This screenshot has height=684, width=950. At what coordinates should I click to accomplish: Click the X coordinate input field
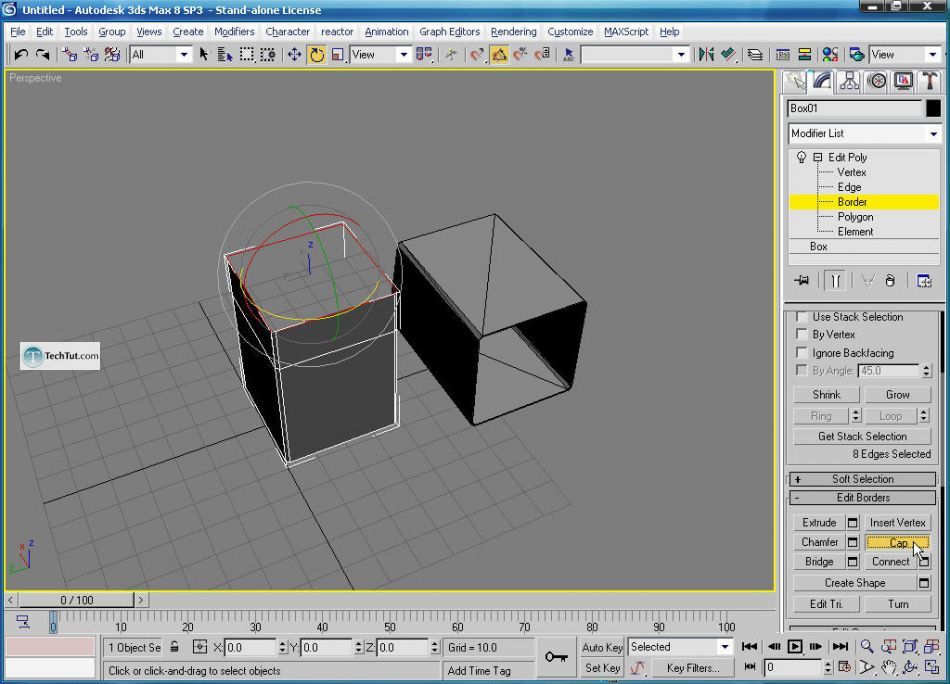250,648
